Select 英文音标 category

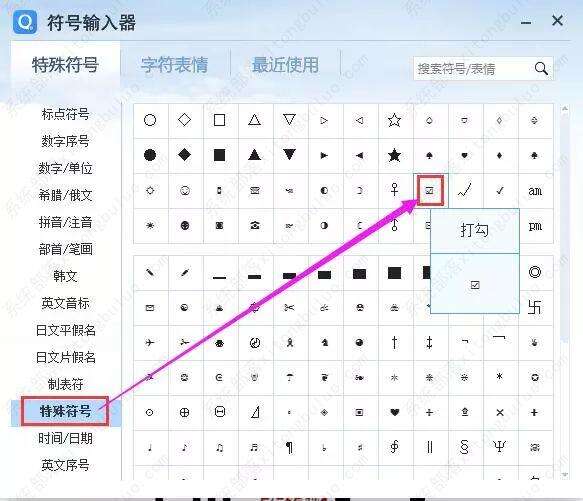point(65,304)
